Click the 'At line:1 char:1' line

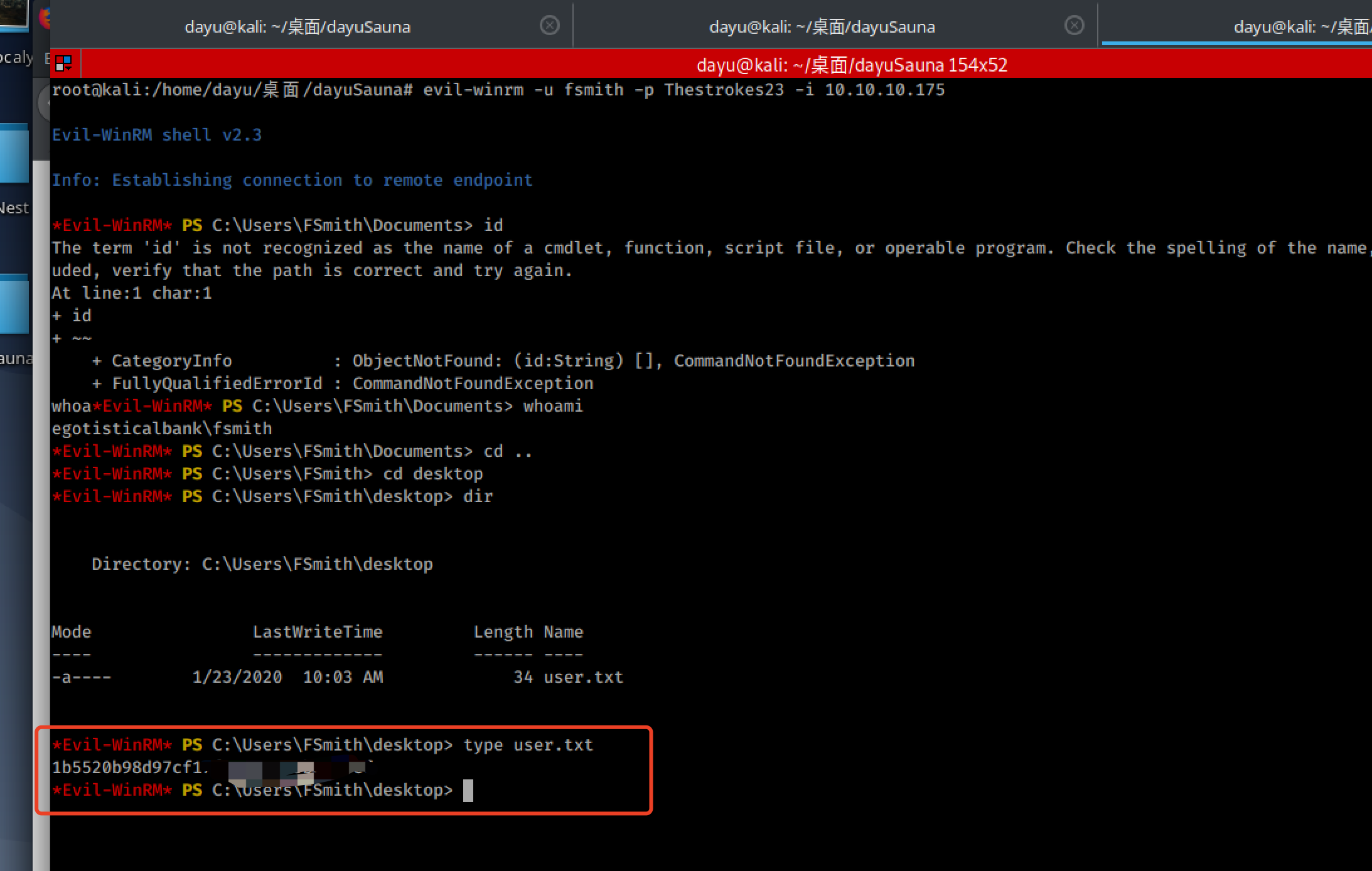(x=132, y=293)
